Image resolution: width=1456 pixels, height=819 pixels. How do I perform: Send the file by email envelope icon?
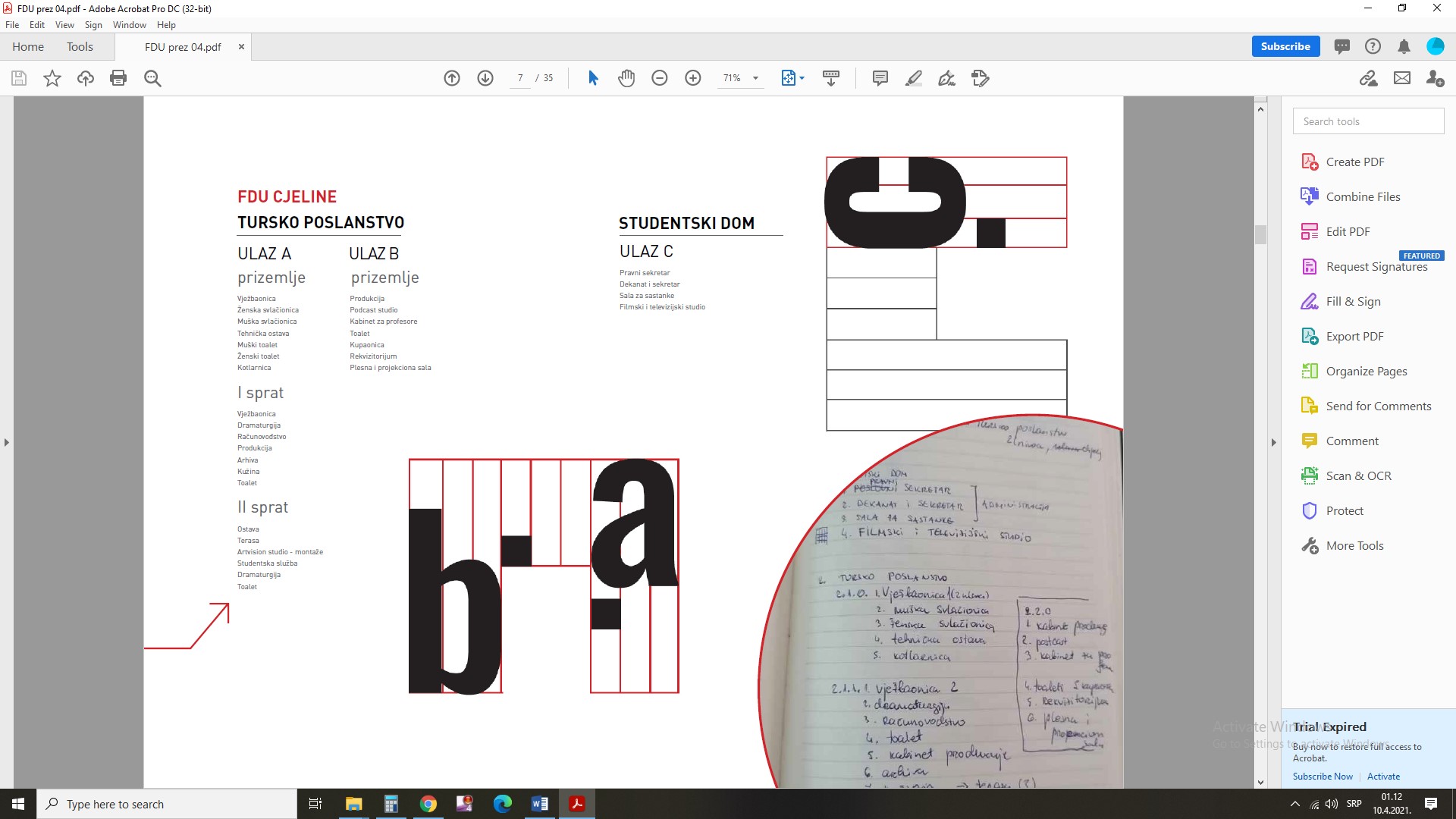1402,78
